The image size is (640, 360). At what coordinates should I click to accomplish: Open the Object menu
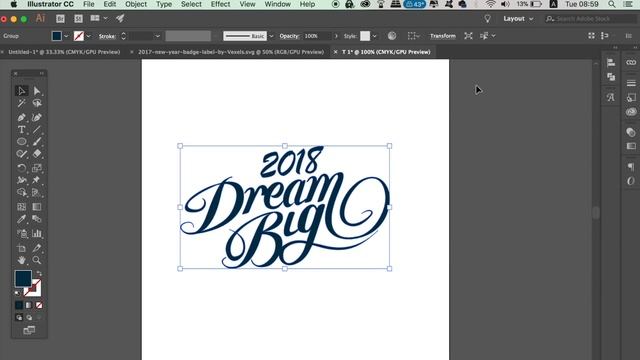136,4
